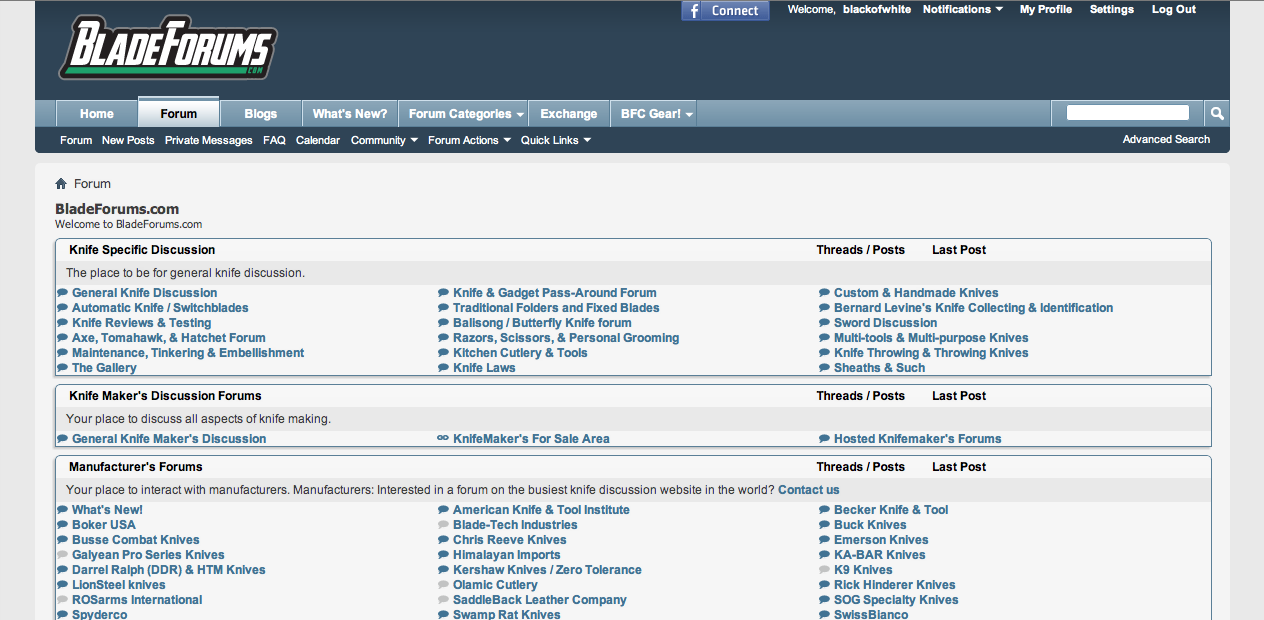Click bubble icon beside Sword Discussion

pyautogui.click(x=825, y=323)
